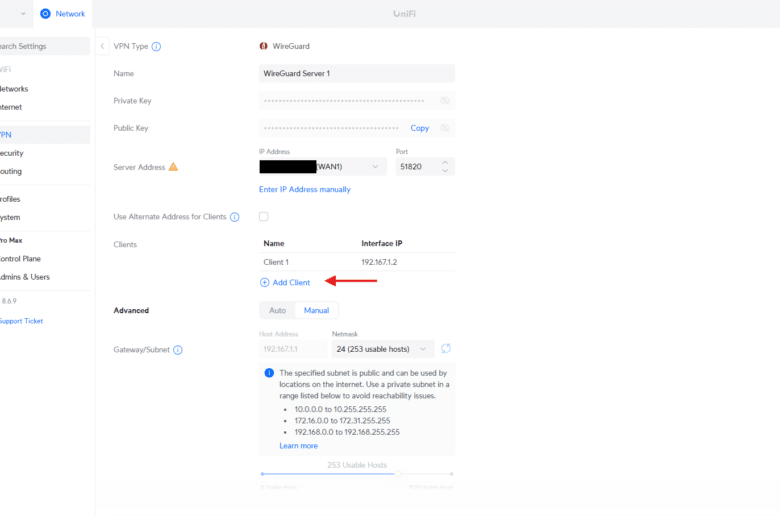Viewport: 780px width, 516px height.
Task: Click the usable hosts slider handle
Action: [397, 474]
